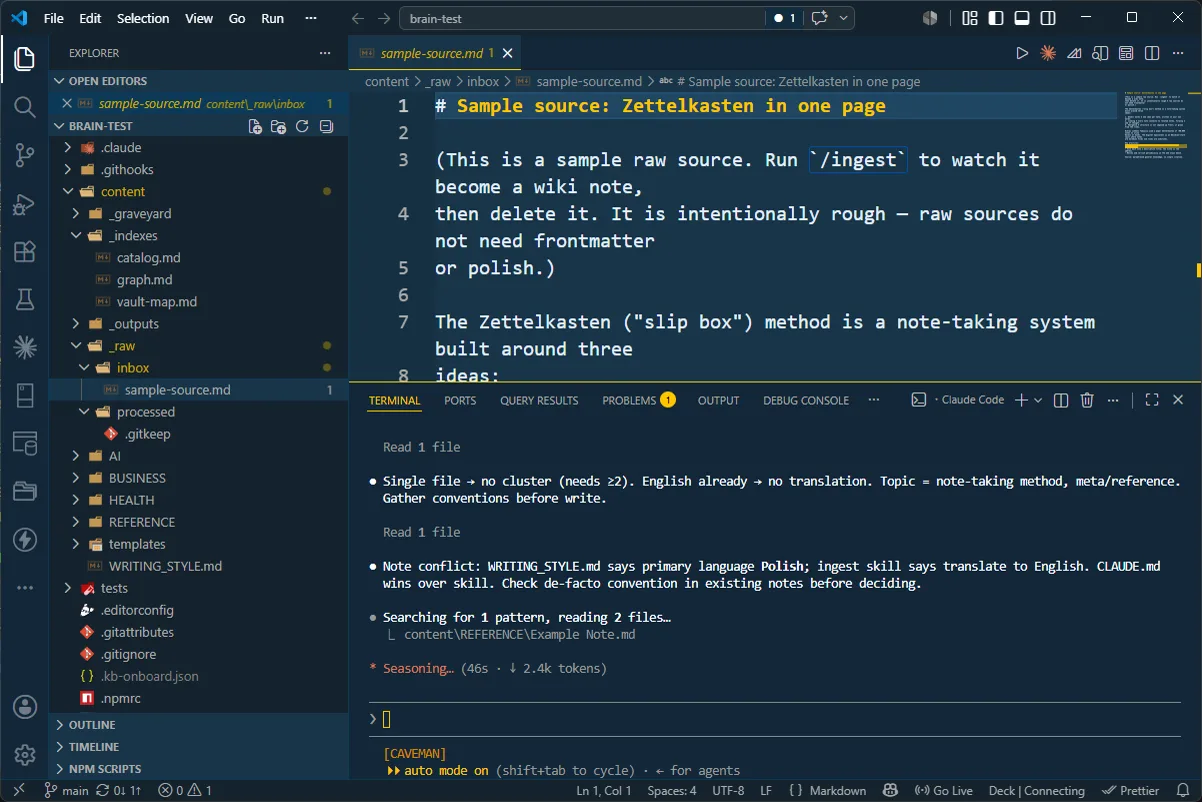The height and width of the screenshot is (802, 1202).
Task: Toggle bottom panel visibility
Action: [1022, 18]
